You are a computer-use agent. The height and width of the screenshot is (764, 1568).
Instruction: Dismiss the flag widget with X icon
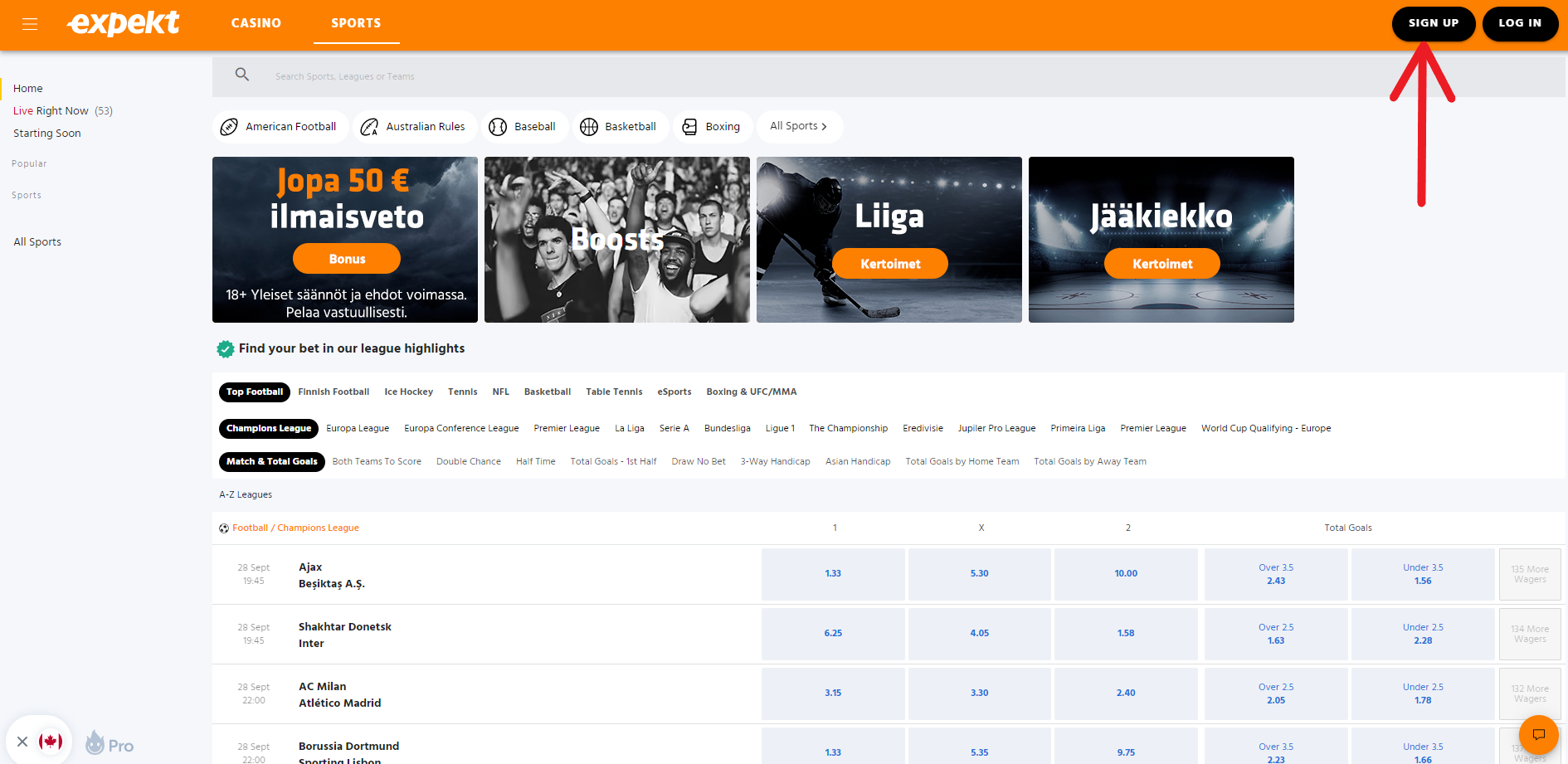tap(22, 742)
